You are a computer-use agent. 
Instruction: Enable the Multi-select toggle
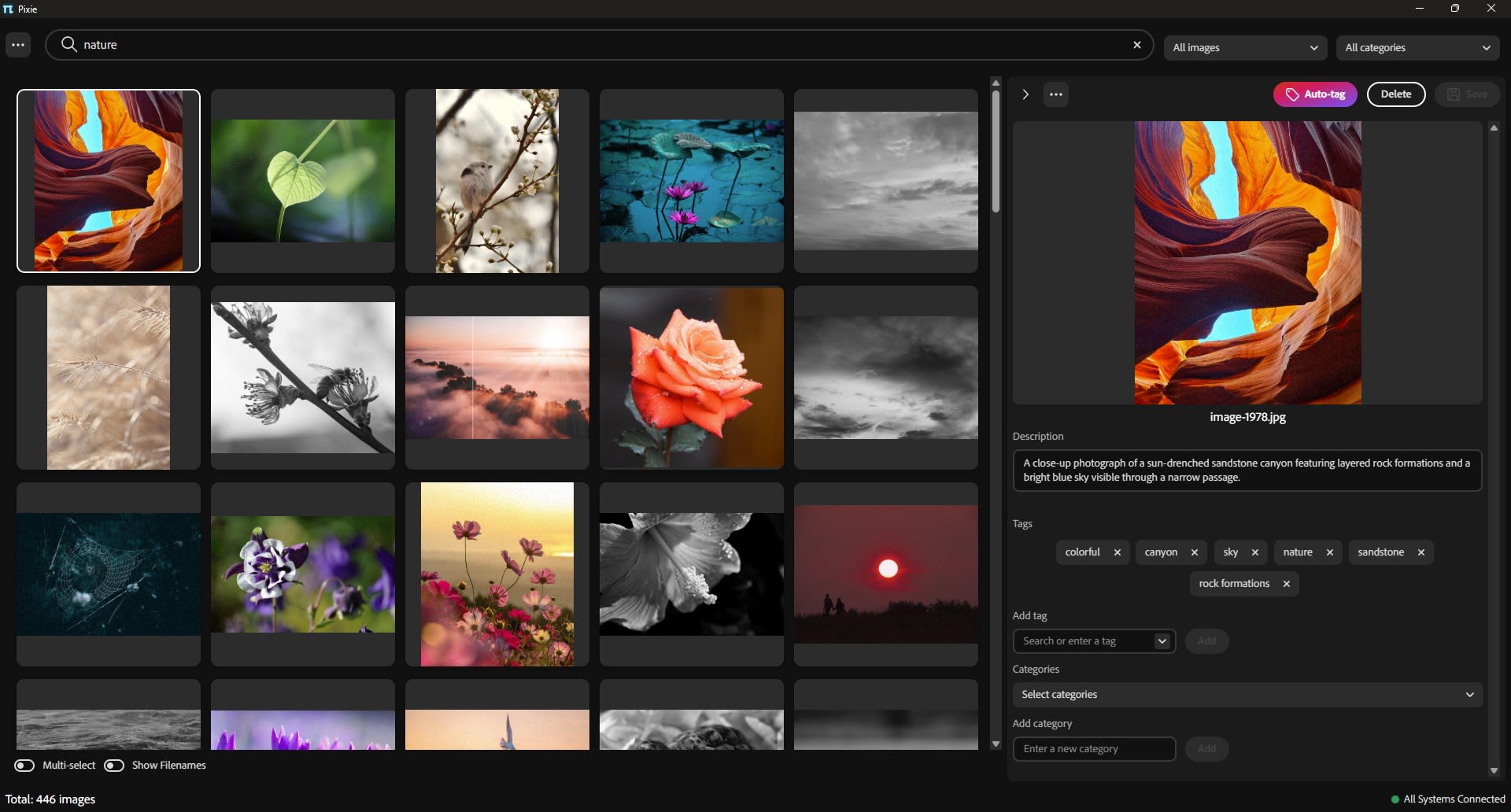pos(24,766)
